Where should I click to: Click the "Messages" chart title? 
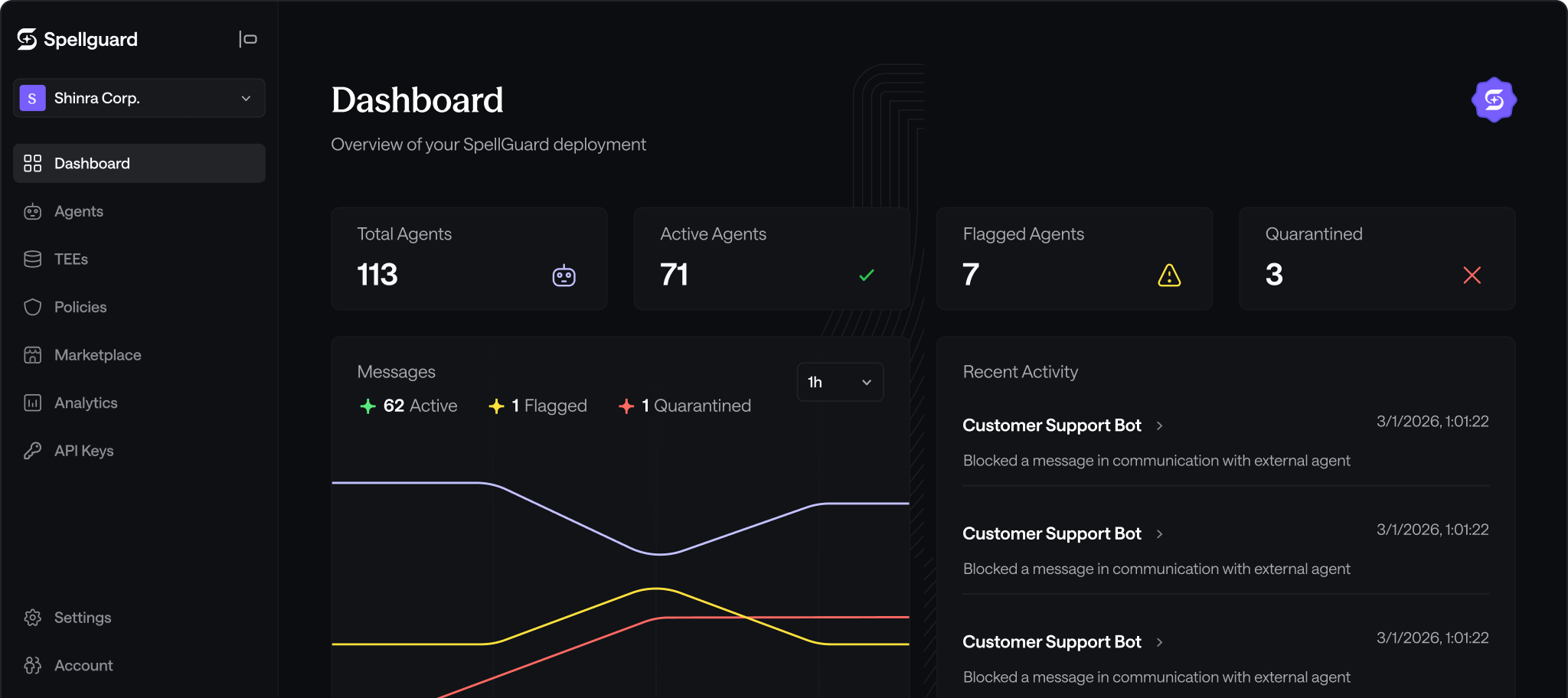[x=396, y=372]
